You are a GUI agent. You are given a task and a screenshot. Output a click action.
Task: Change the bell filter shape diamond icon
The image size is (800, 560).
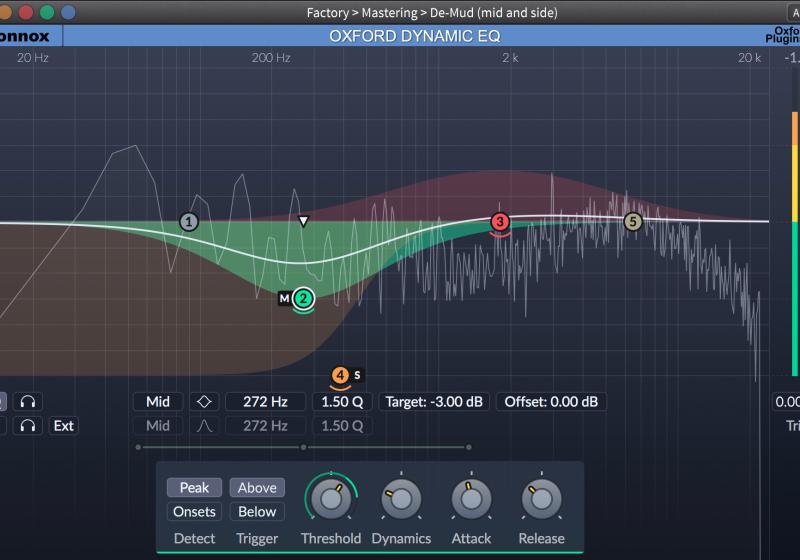coord(204,402)
